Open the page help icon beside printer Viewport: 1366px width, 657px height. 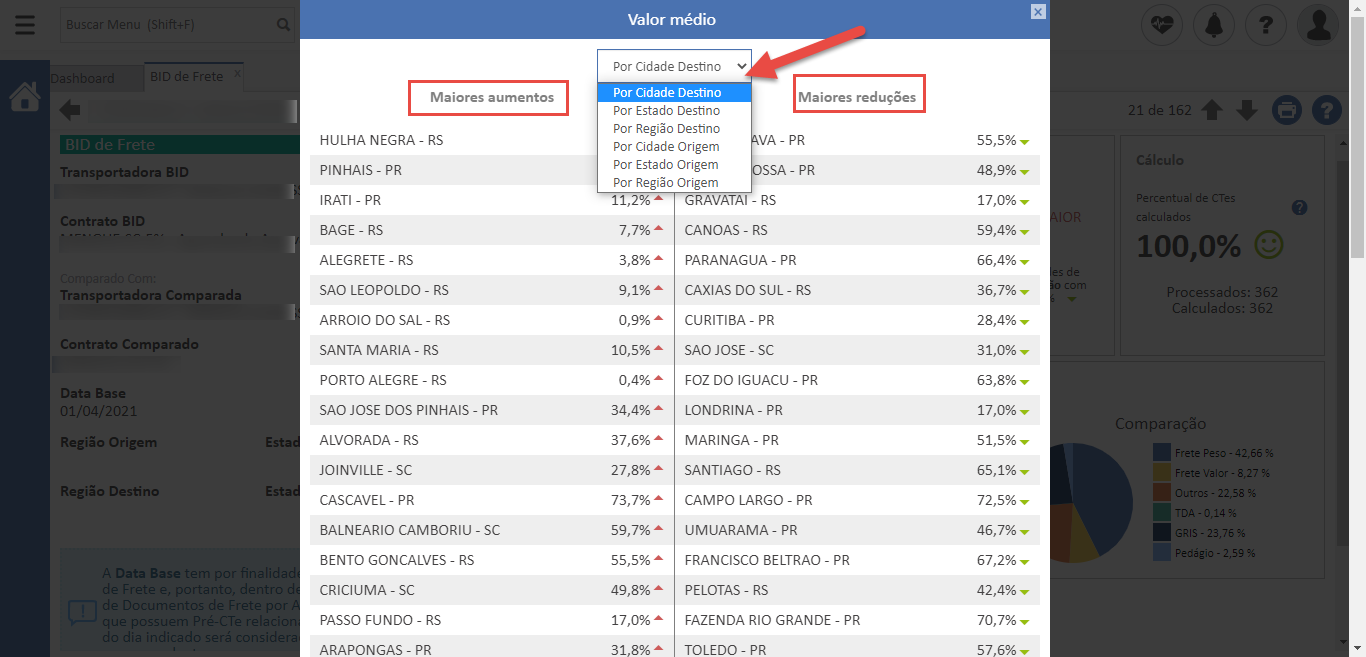(x=1325, y=110)
